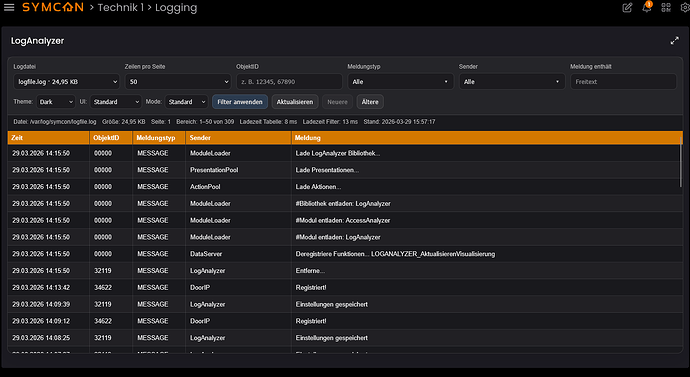690x377 pixels.
Task: Open the Theme dropdown
Action: point(55,102)
